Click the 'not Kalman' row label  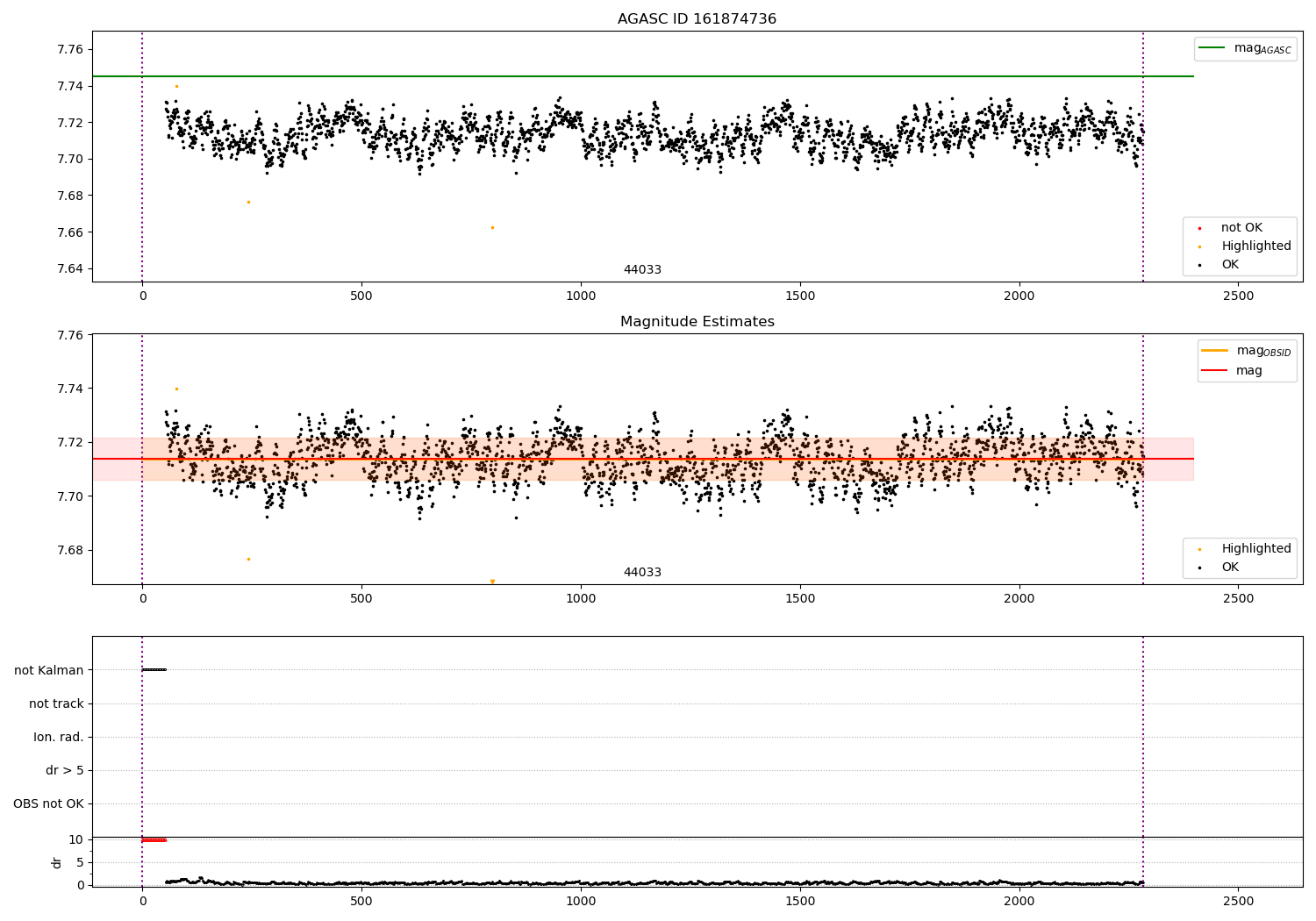(49, 670)
